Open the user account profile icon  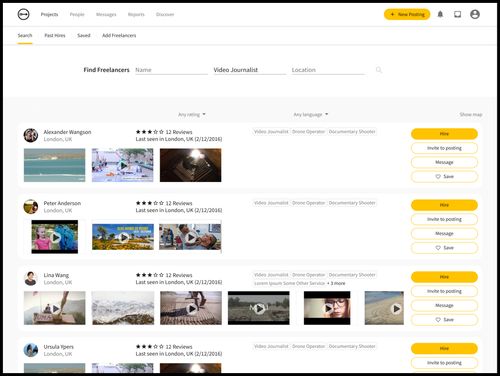click(x=475, y=14)
